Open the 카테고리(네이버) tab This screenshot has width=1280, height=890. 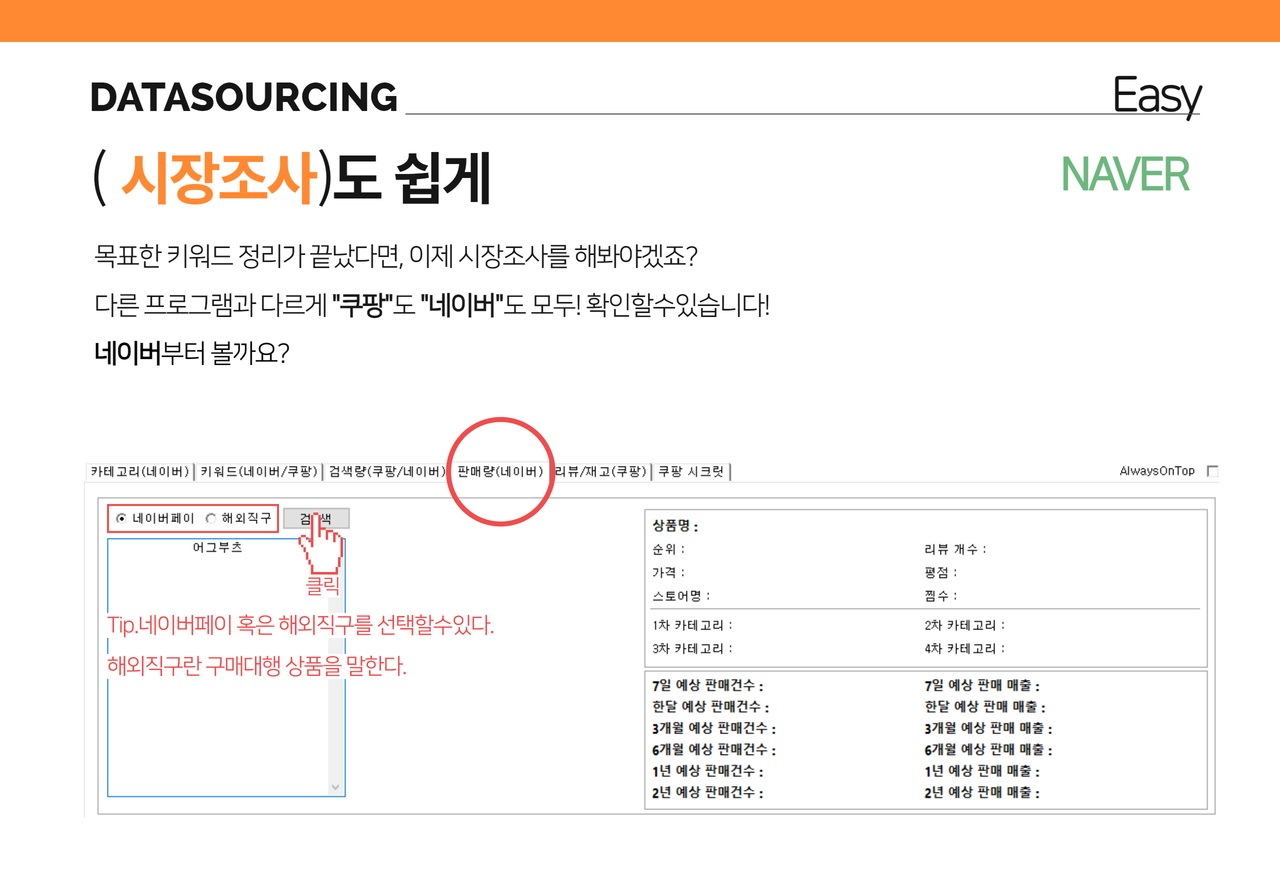pos(140,471)
